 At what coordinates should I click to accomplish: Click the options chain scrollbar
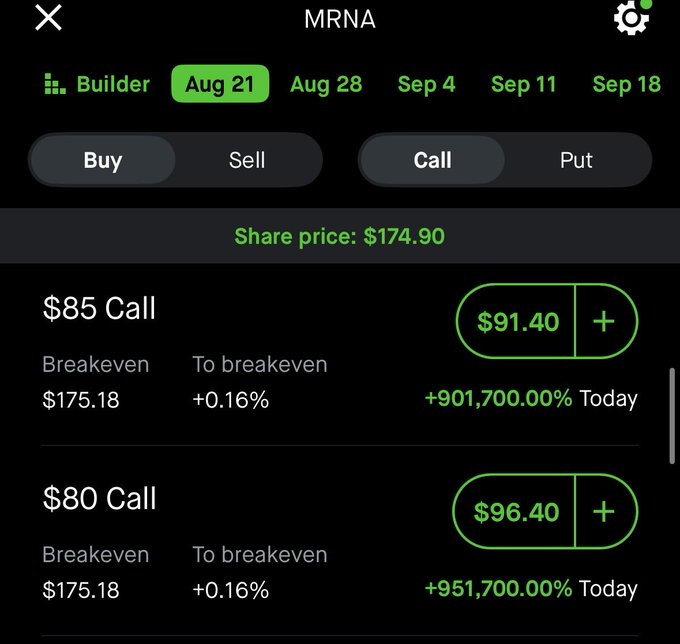pyautogui.click(x=672, y=416)
